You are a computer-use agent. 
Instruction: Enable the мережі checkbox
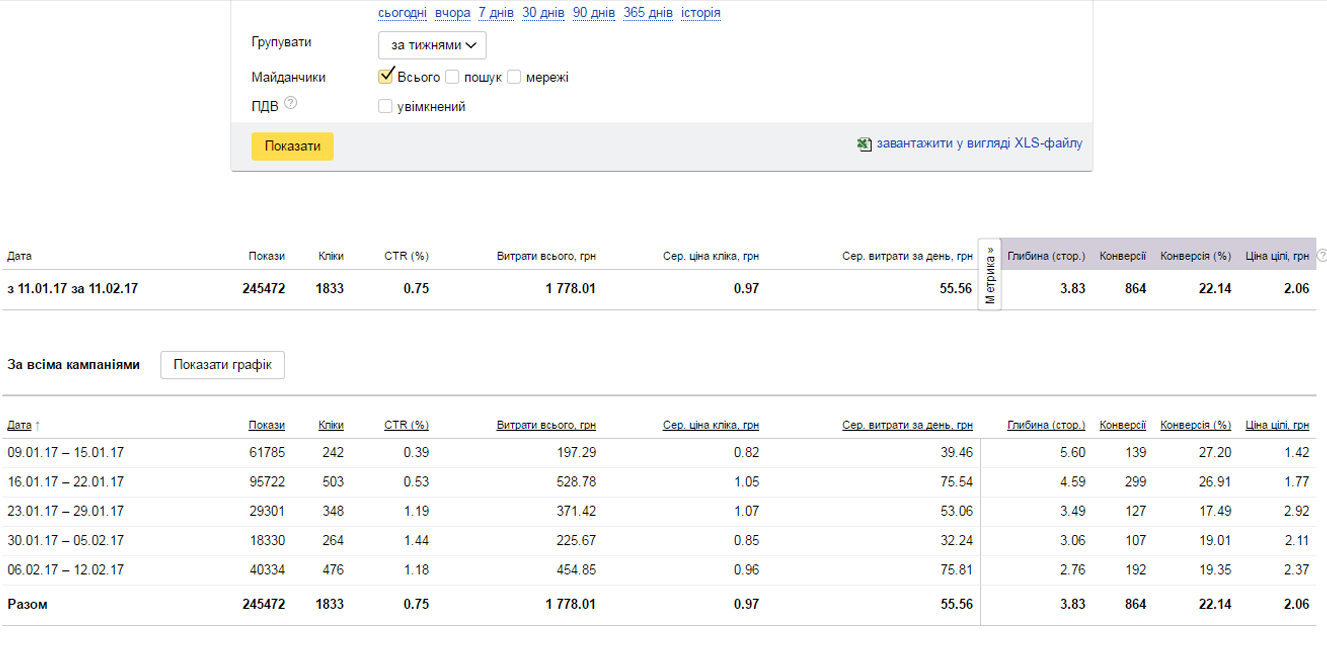coord(514,77)
